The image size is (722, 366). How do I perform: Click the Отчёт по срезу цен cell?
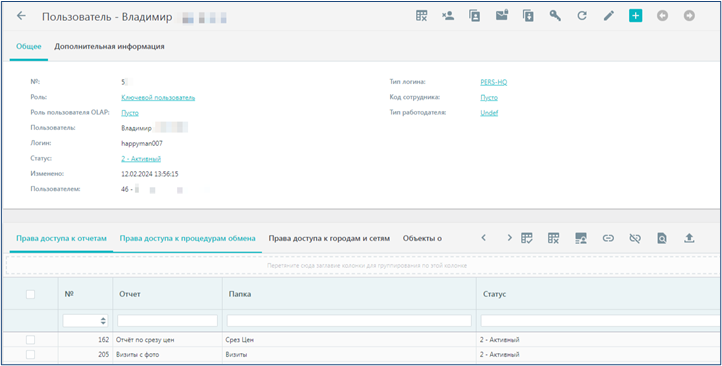(x=168, y=340)
